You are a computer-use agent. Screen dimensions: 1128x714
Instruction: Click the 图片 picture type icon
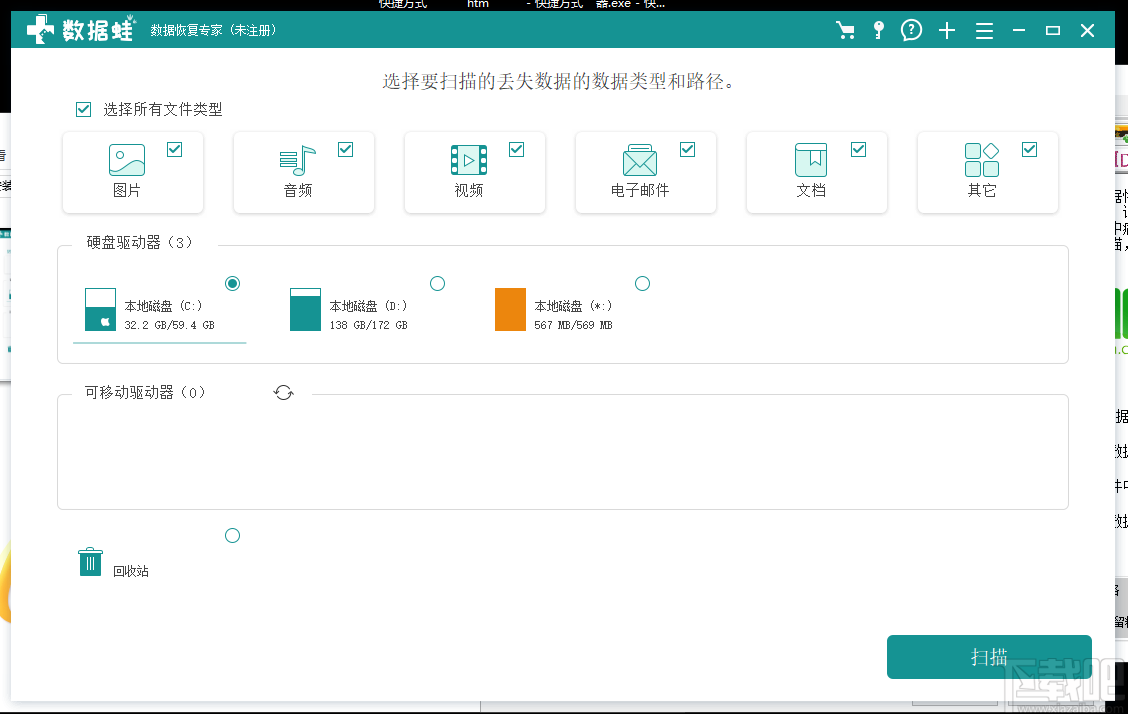[127, 160]
